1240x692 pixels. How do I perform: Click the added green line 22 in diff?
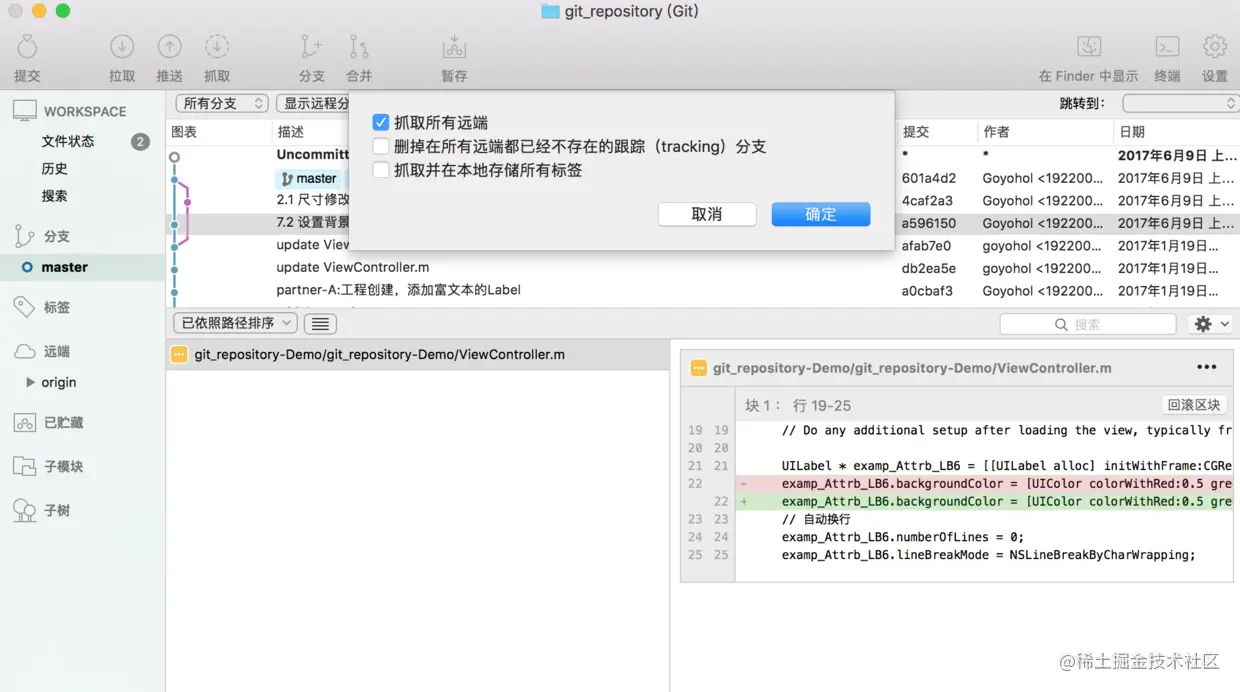(984, 502)
